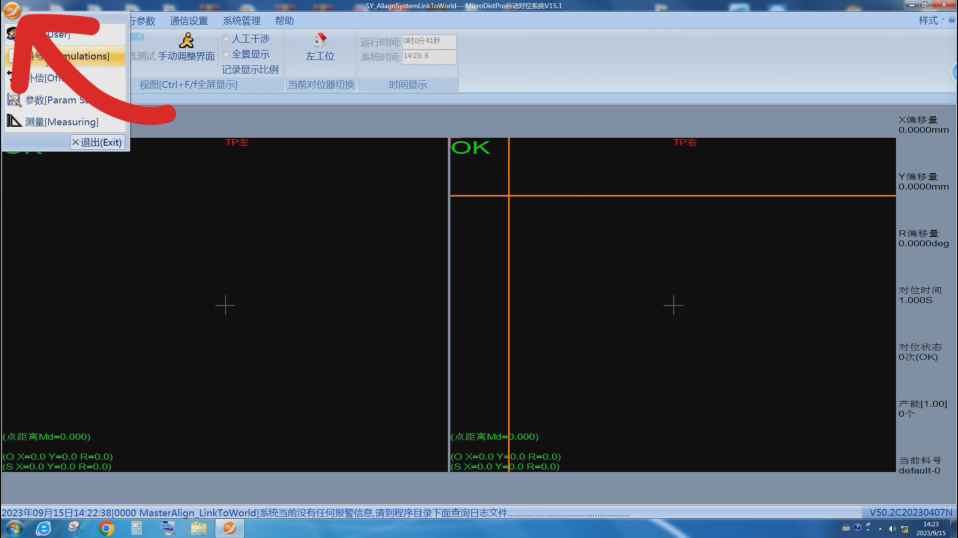Toggle the 全景显示 option

tap(226, 54)
